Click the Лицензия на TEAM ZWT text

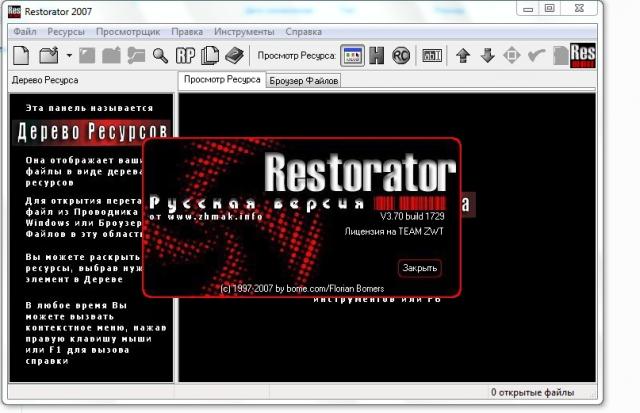point(394,231)
